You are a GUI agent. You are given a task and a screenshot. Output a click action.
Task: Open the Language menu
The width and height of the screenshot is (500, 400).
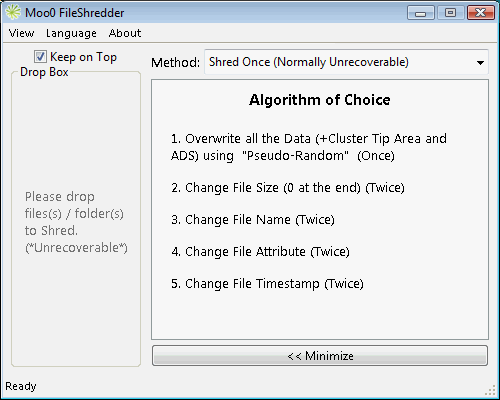tap(71, 33)
